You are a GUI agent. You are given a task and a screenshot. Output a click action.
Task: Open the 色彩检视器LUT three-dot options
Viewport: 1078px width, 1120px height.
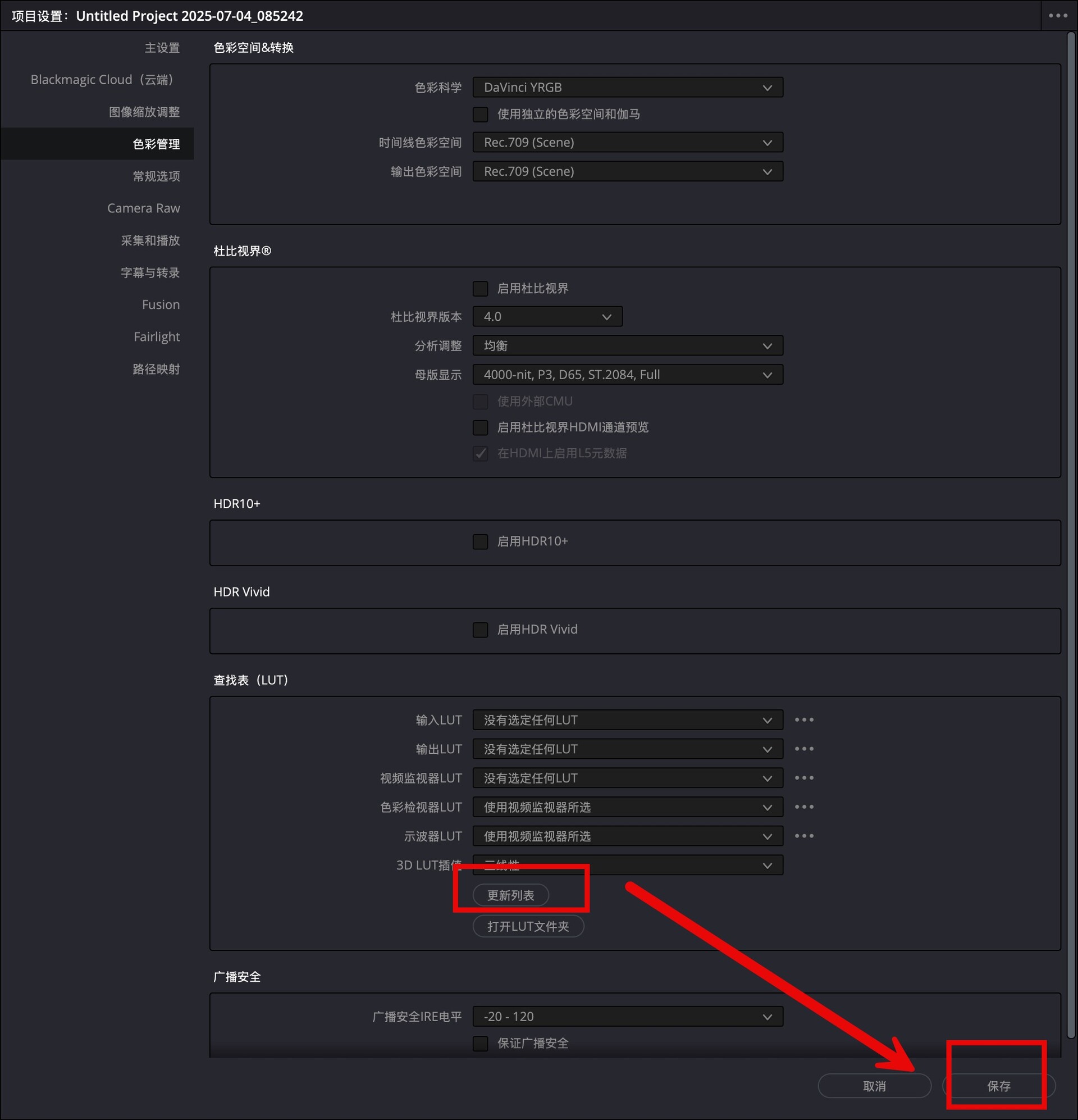tap(804, 808)
